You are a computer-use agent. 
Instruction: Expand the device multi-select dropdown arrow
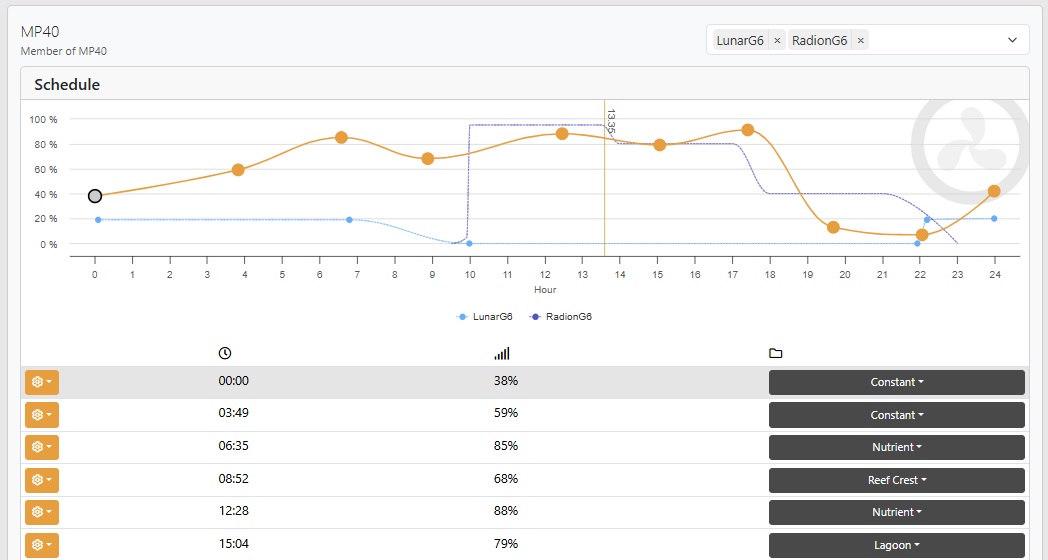1012,41
